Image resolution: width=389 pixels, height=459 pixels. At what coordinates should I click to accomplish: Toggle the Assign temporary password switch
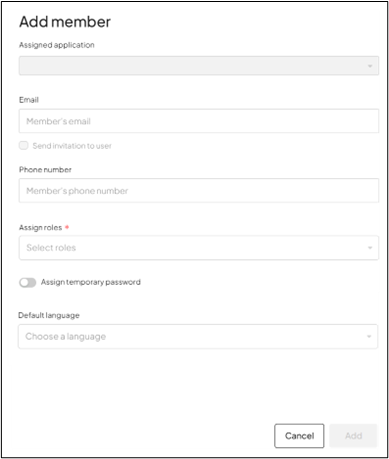click(28, 283)
